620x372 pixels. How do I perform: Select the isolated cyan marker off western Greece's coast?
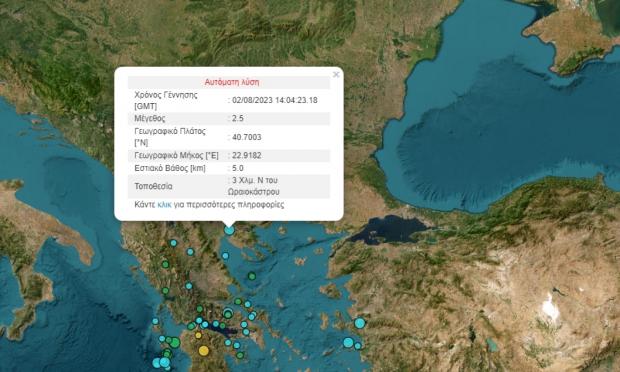[155, 321]
